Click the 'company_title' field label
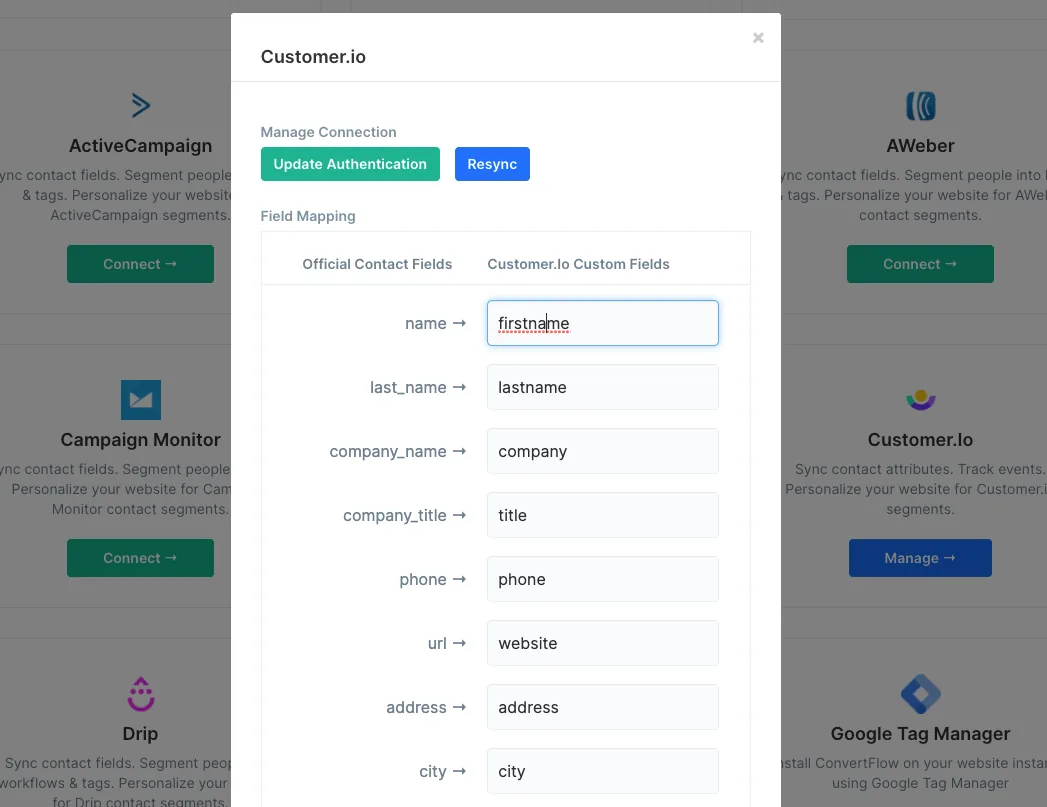1047x807 pixels. point(395,516)
